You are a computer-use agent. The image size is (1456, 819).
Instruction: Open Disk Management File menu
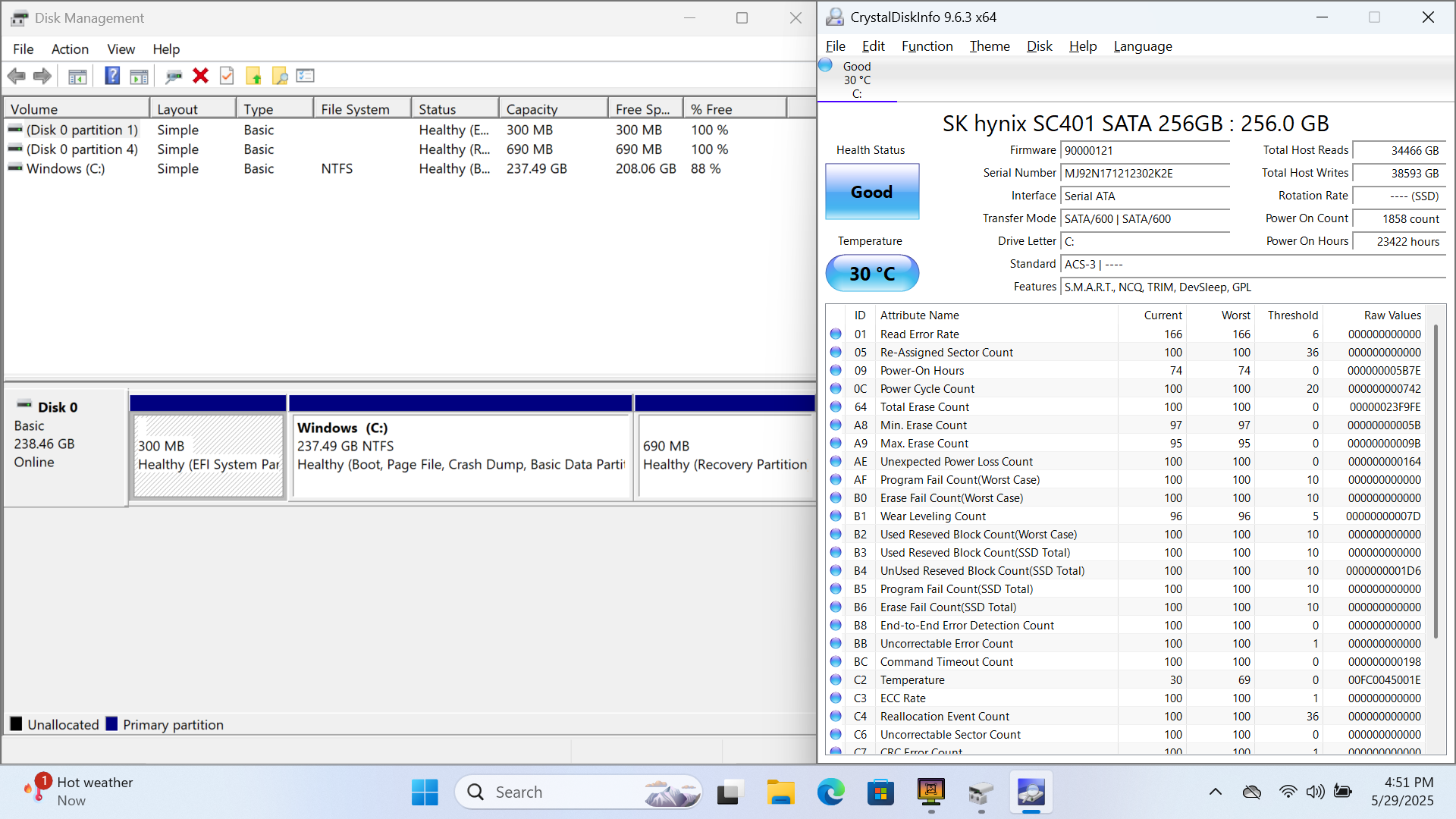24,49
